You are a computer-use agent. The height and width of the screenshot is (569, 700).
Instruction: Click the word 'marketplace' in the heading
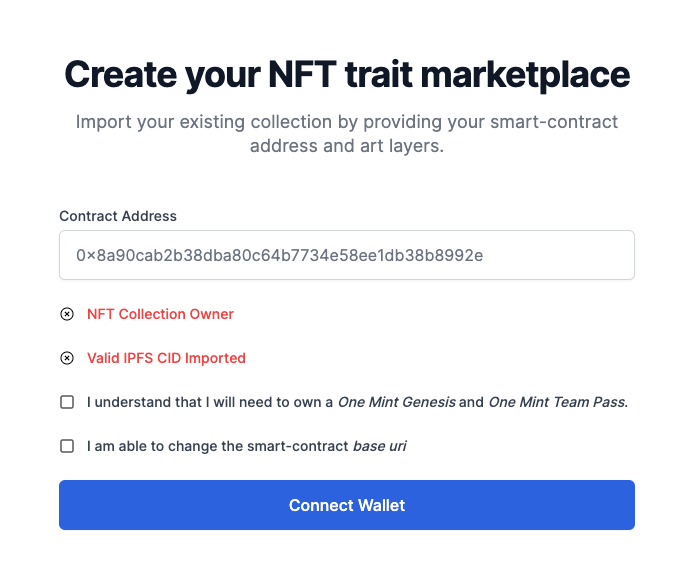tap(525, 75)
